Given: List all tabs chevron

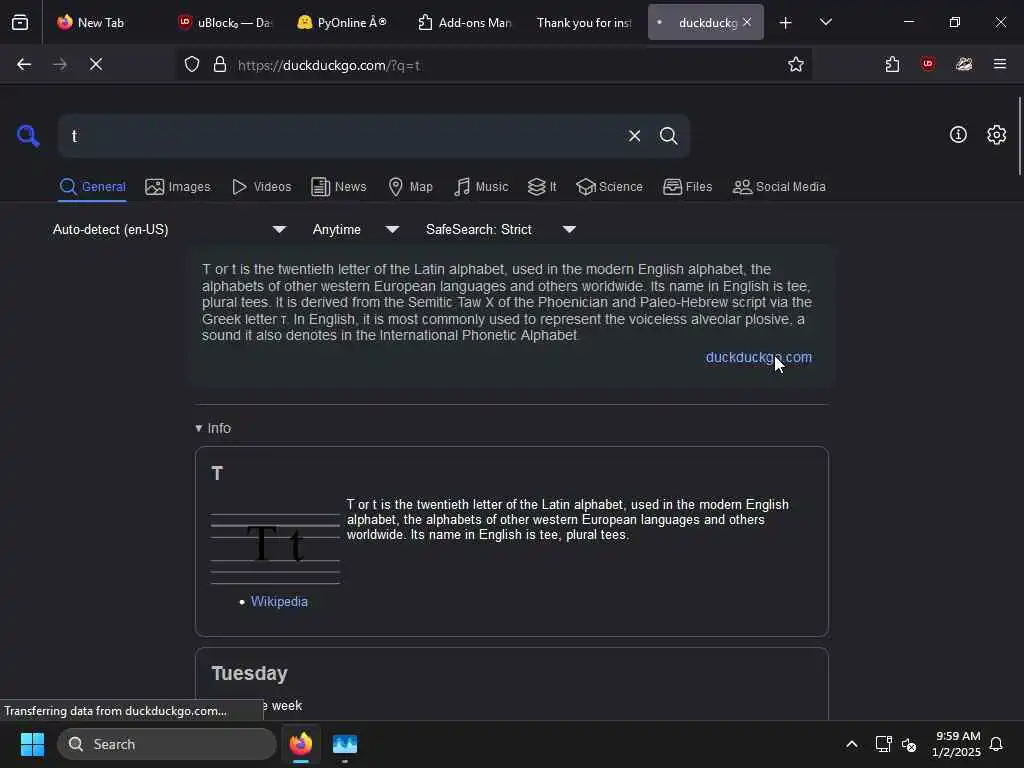Looking at the screenshot, I should click(x=825, y=22).
